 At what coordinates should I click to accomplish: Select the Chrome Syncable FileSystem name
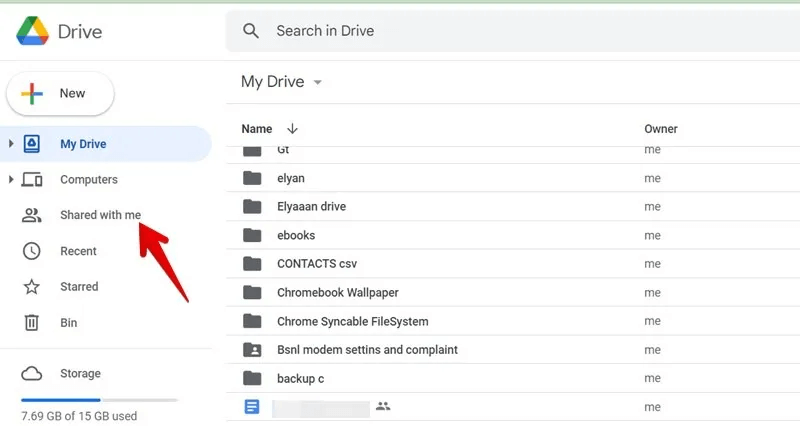(x=353, y=321)
